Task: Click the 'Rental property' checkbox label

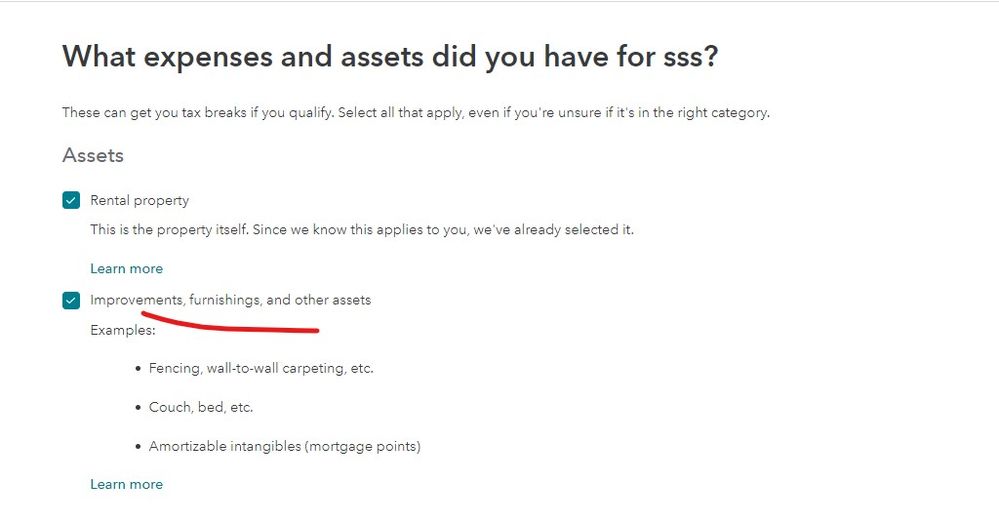Action: point(139,200)
